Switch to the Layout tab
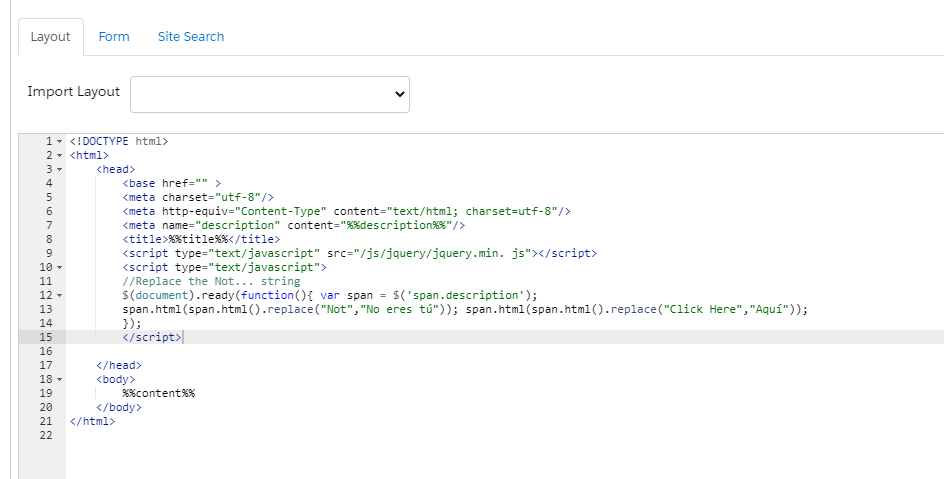 tap(51, 37)
